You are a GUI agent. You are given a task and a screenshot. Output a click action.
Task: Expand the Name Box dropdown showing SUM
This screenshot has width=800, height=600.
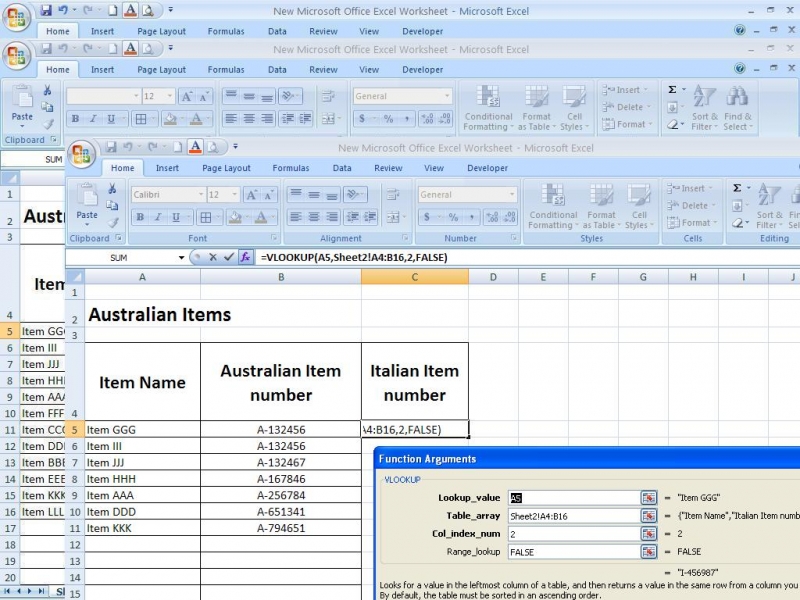point(181,257)
